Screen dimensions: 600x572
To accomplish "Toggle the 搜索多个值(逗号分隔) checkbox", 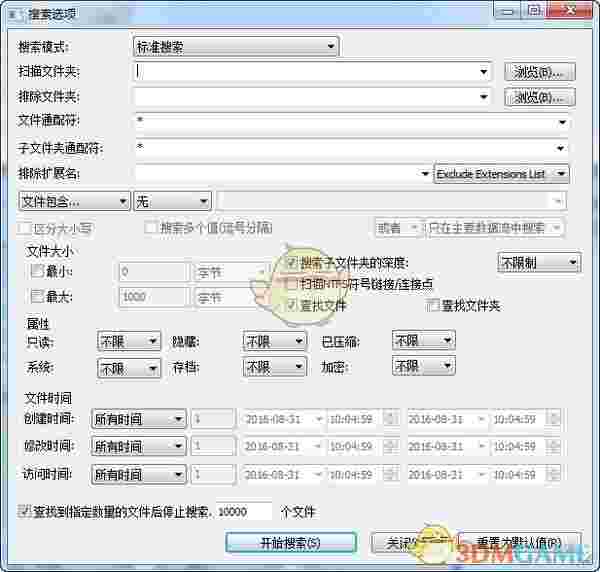I will coord(150,228).
